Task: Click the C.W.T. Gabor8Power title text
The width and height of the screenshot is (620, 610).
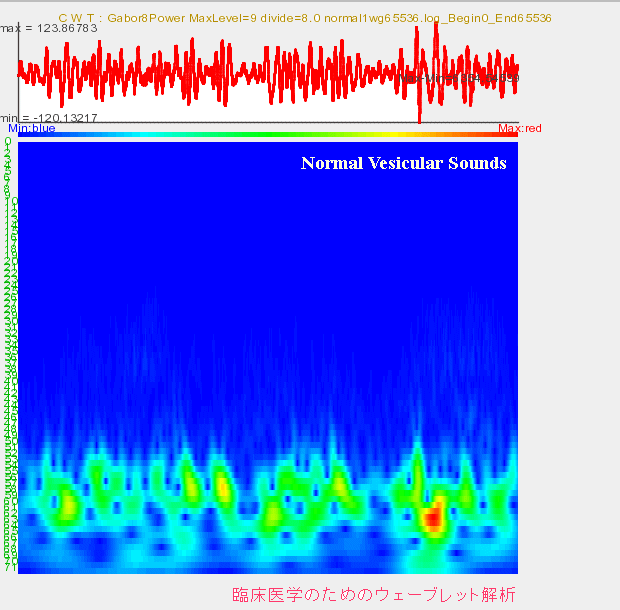Action: click(x=305, y=18)
